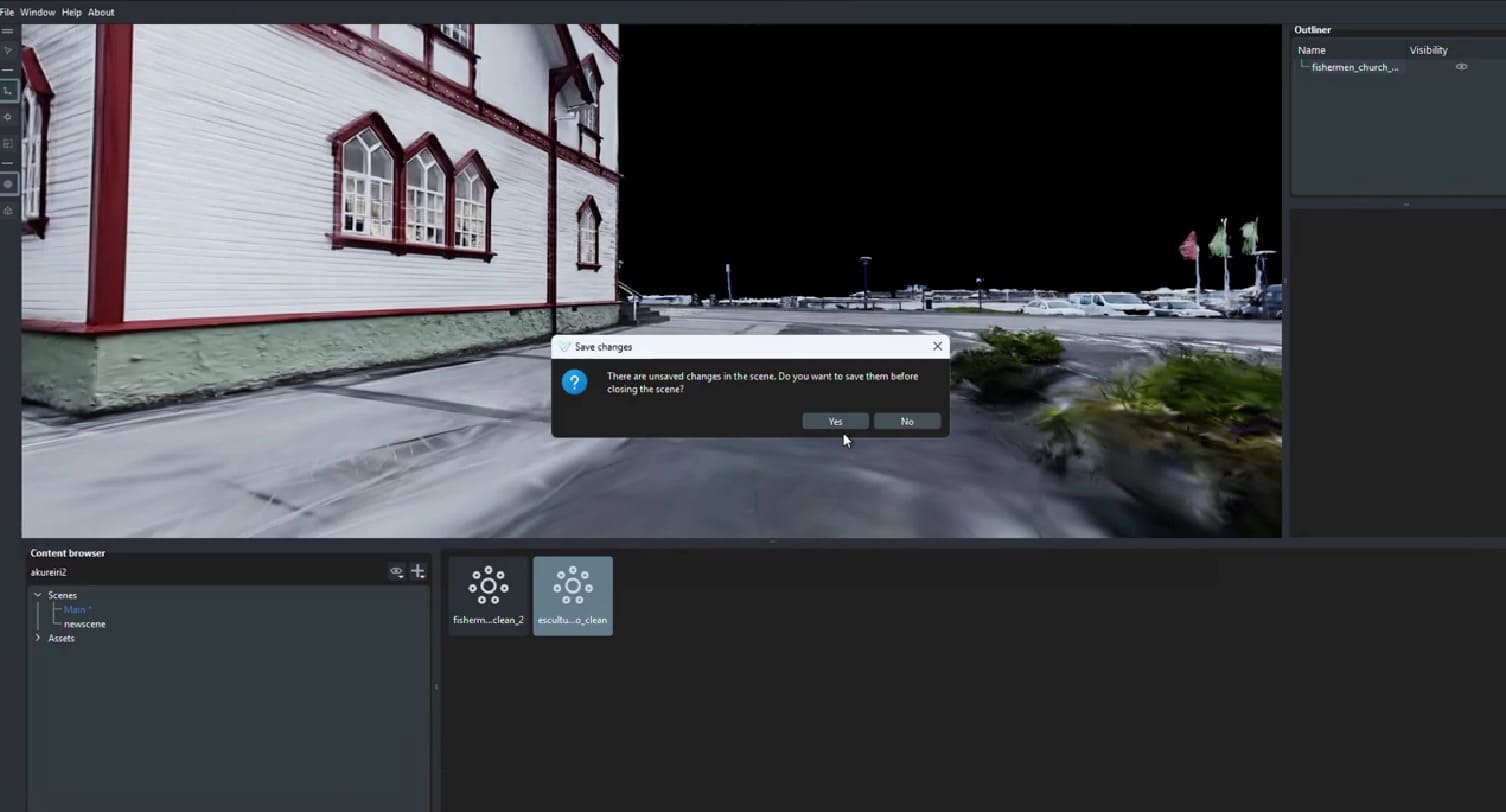This screenshot has height=812, width=1506.
Task: Click the blue question mark dialog icon
Action: (x=574, y=382)
